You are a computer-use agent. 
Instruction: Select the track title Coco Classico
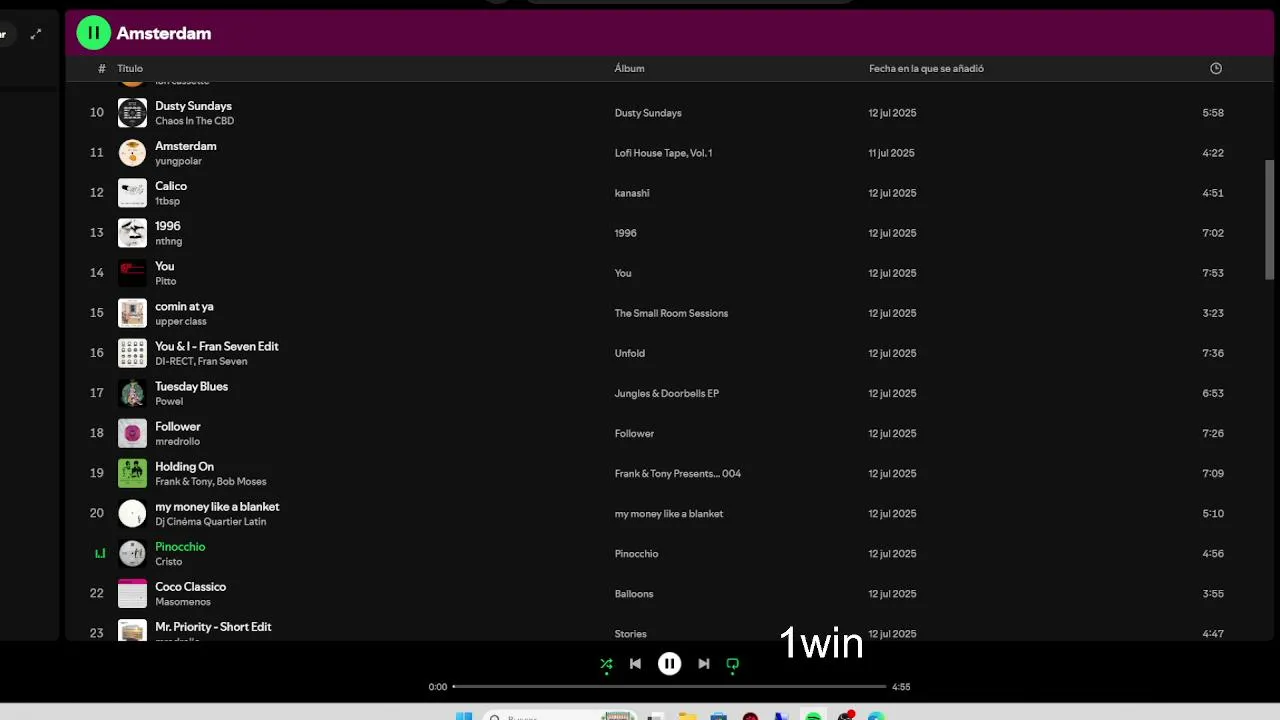[190, 586]
